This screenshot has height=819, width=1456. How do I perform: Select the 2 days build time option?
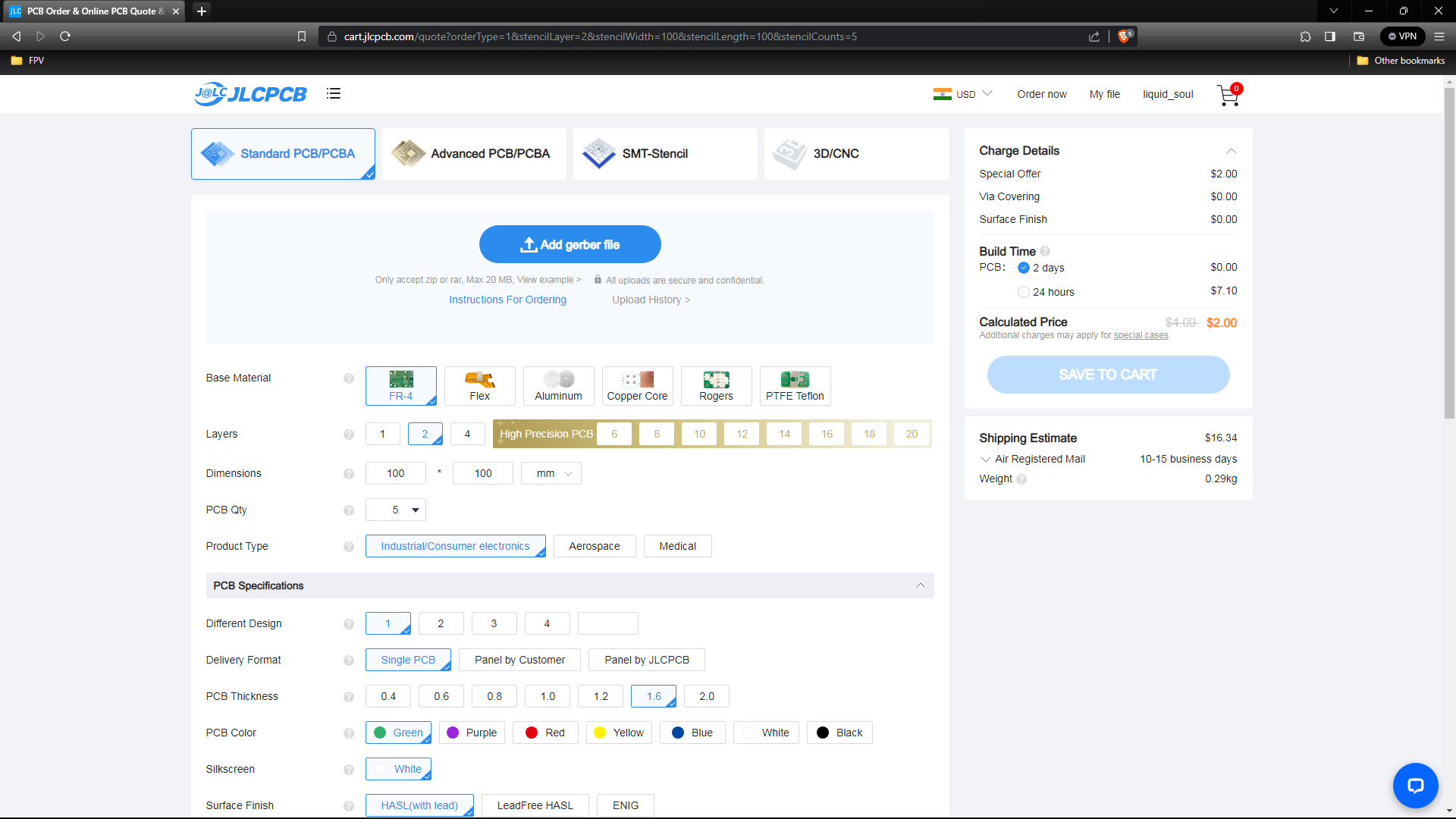click(1024, 268)
